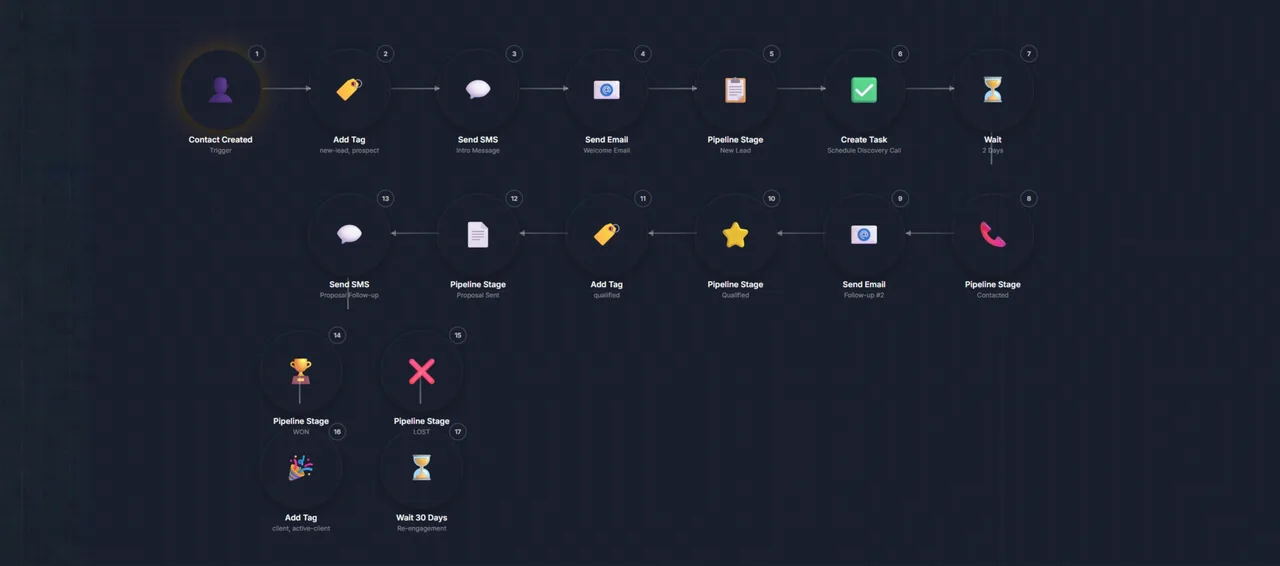
Task: Select the Wait 2 Days hourglass icon
Action: [x=992, y=90]
